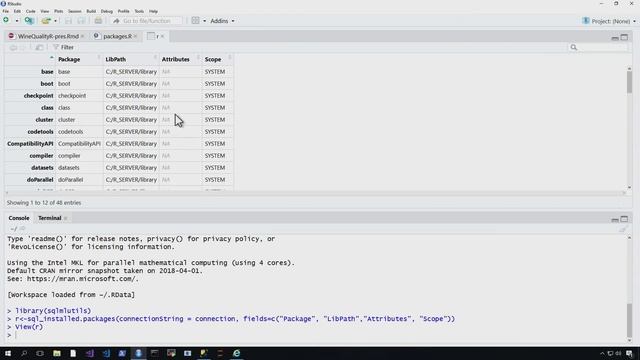640x360 pixels.
Task: Open the View menu
Action: (x=44, y=11)
